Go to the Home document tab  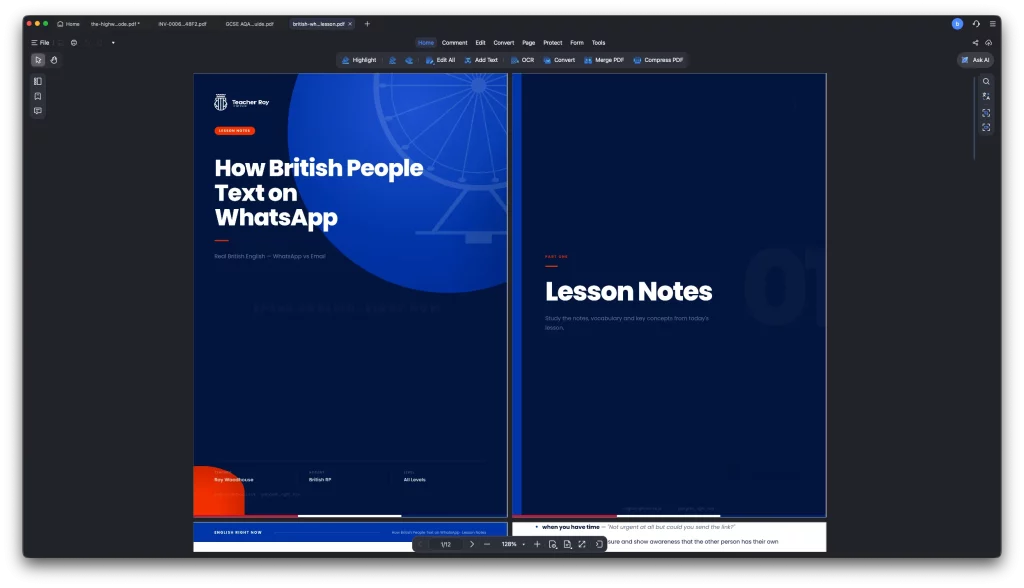pyautogui.click(x=69, y=24)
